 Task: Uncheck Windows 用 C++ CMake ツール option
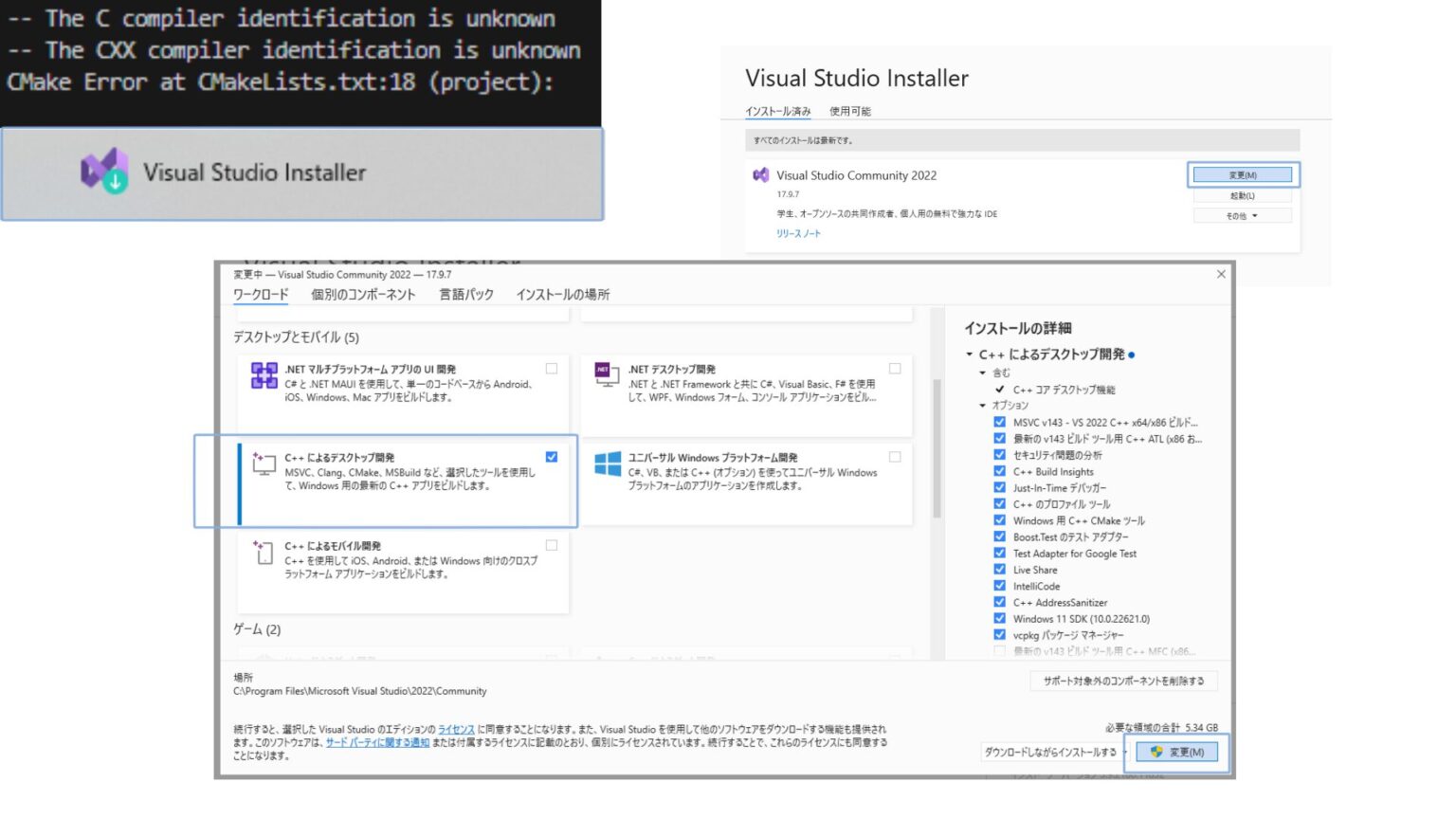999,519
